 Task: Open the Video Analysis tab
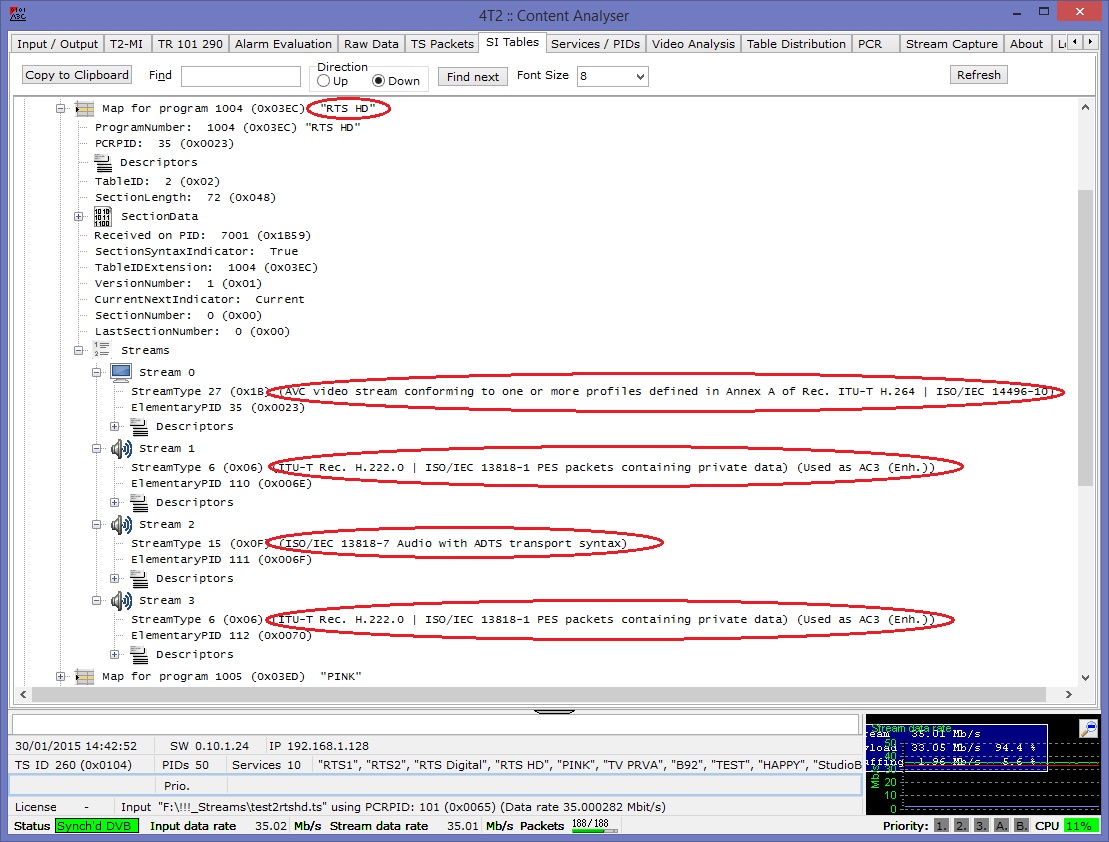(x=693, y=44)
